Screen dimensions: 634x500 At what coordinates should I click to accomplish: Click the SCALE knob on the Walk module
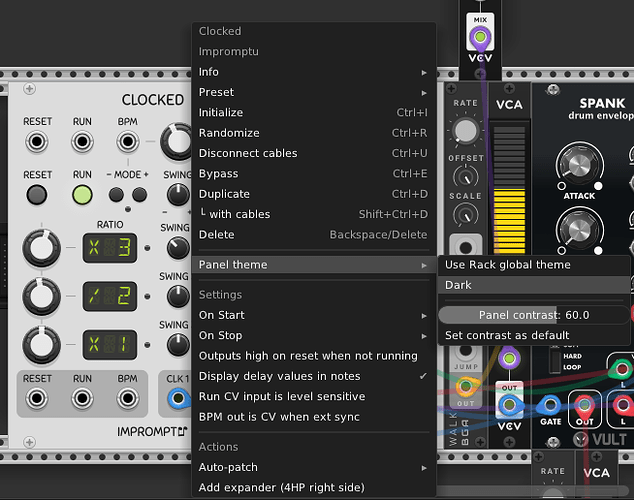click(466, 215)
